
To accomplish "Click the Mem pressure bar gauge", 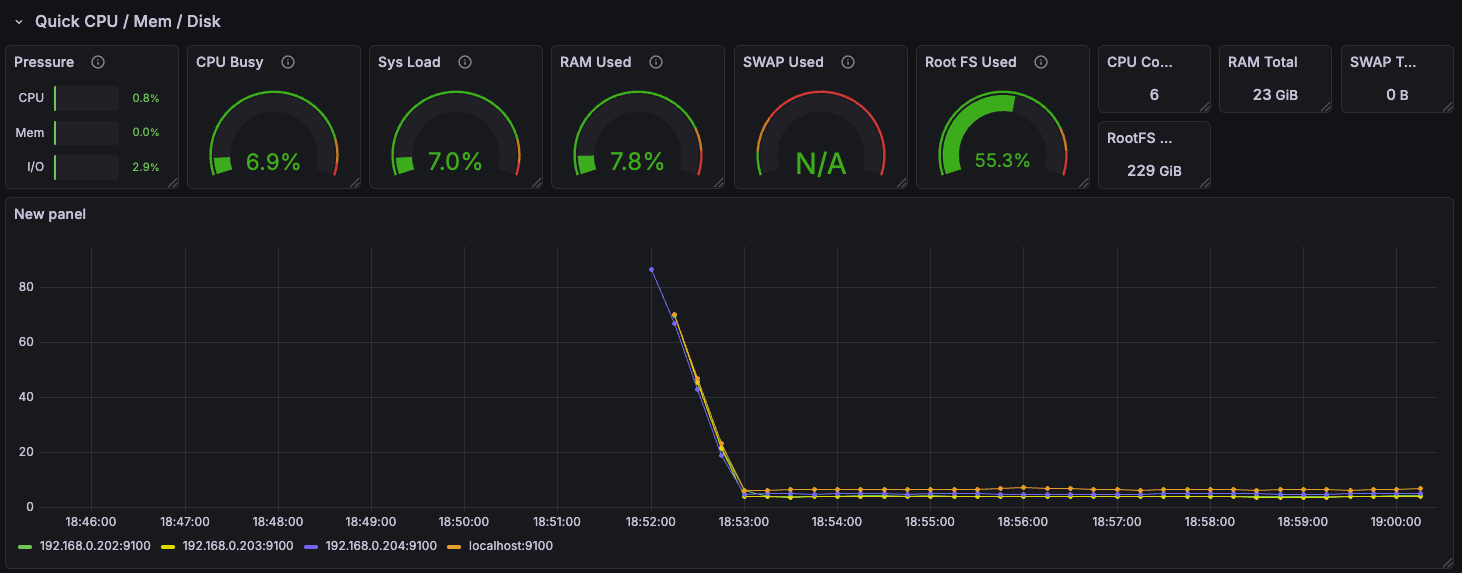I will pyautogui.click(x=86, y=132).
